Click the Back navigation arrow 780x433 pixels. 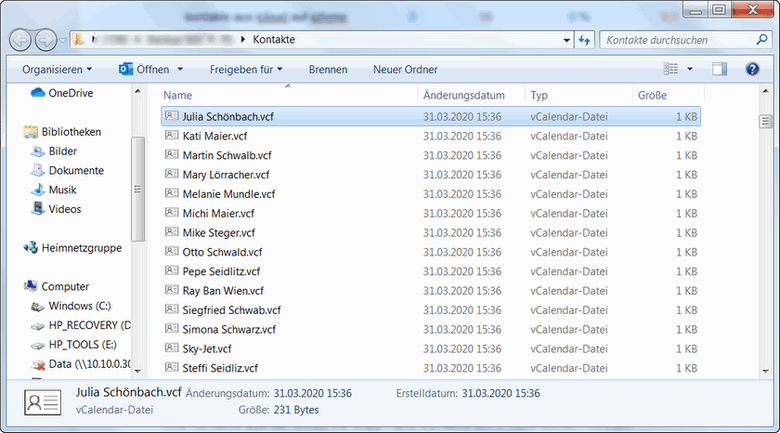point(20,40)
